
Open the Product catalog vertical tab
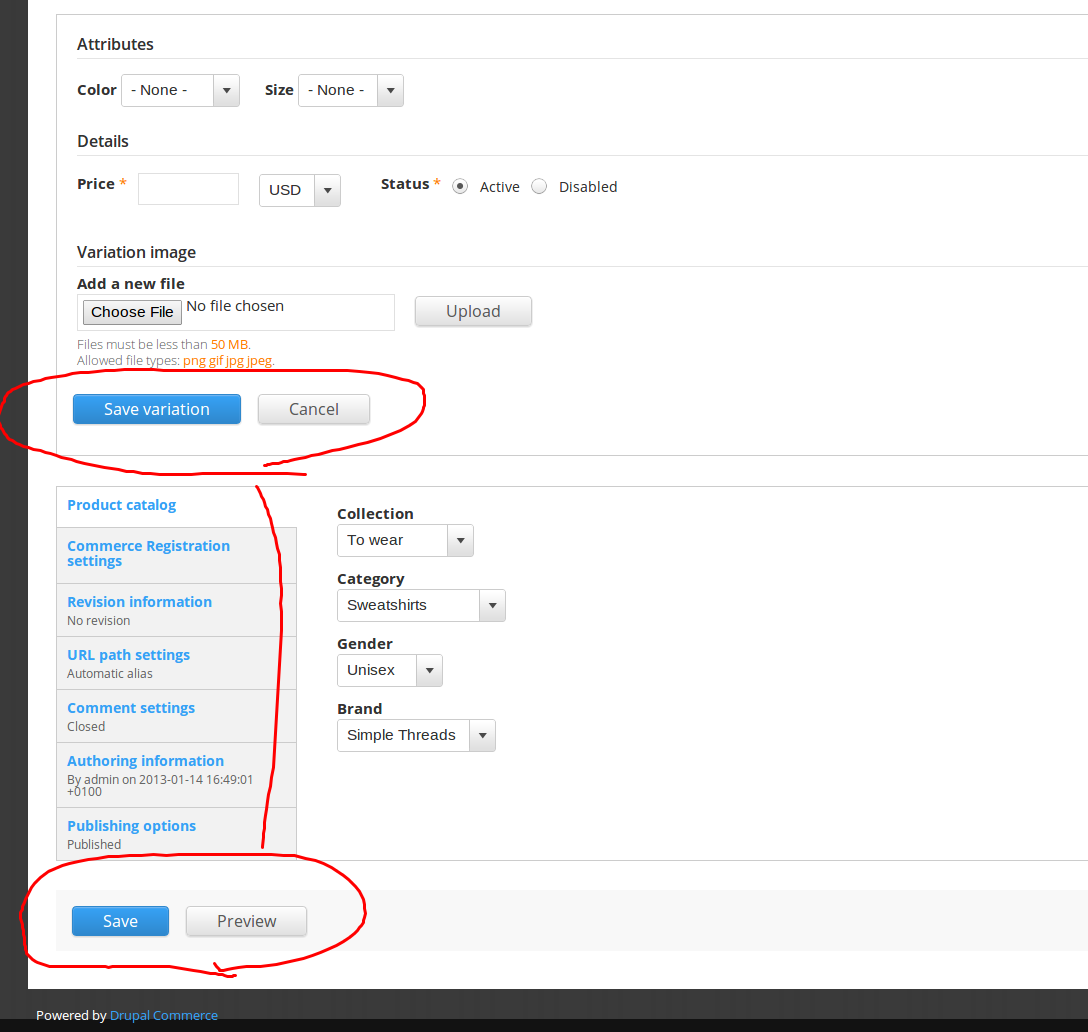click(121, 505)
